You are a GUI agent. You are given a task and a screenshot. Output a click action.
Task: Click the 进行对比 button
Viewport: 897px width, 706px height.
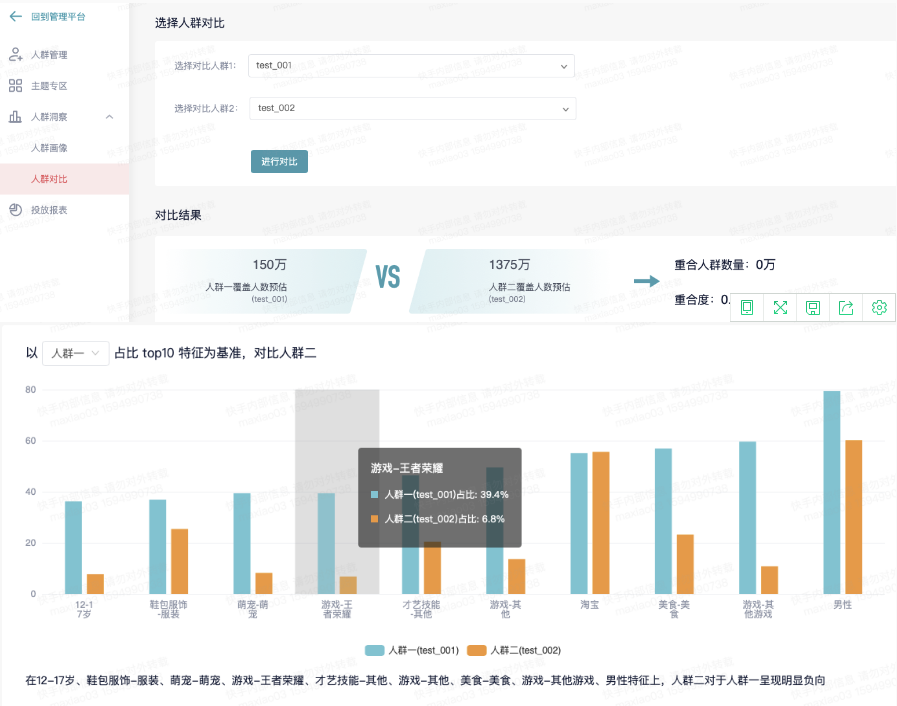(279, 161)
